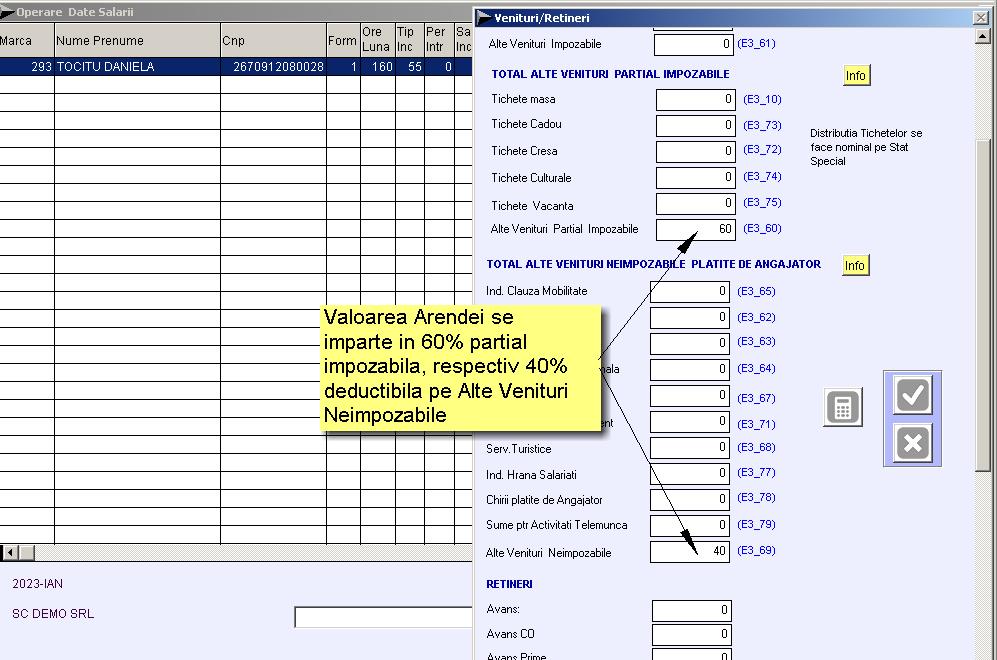Click the Alte Venituri Neimpozabile field

point(690,552)
